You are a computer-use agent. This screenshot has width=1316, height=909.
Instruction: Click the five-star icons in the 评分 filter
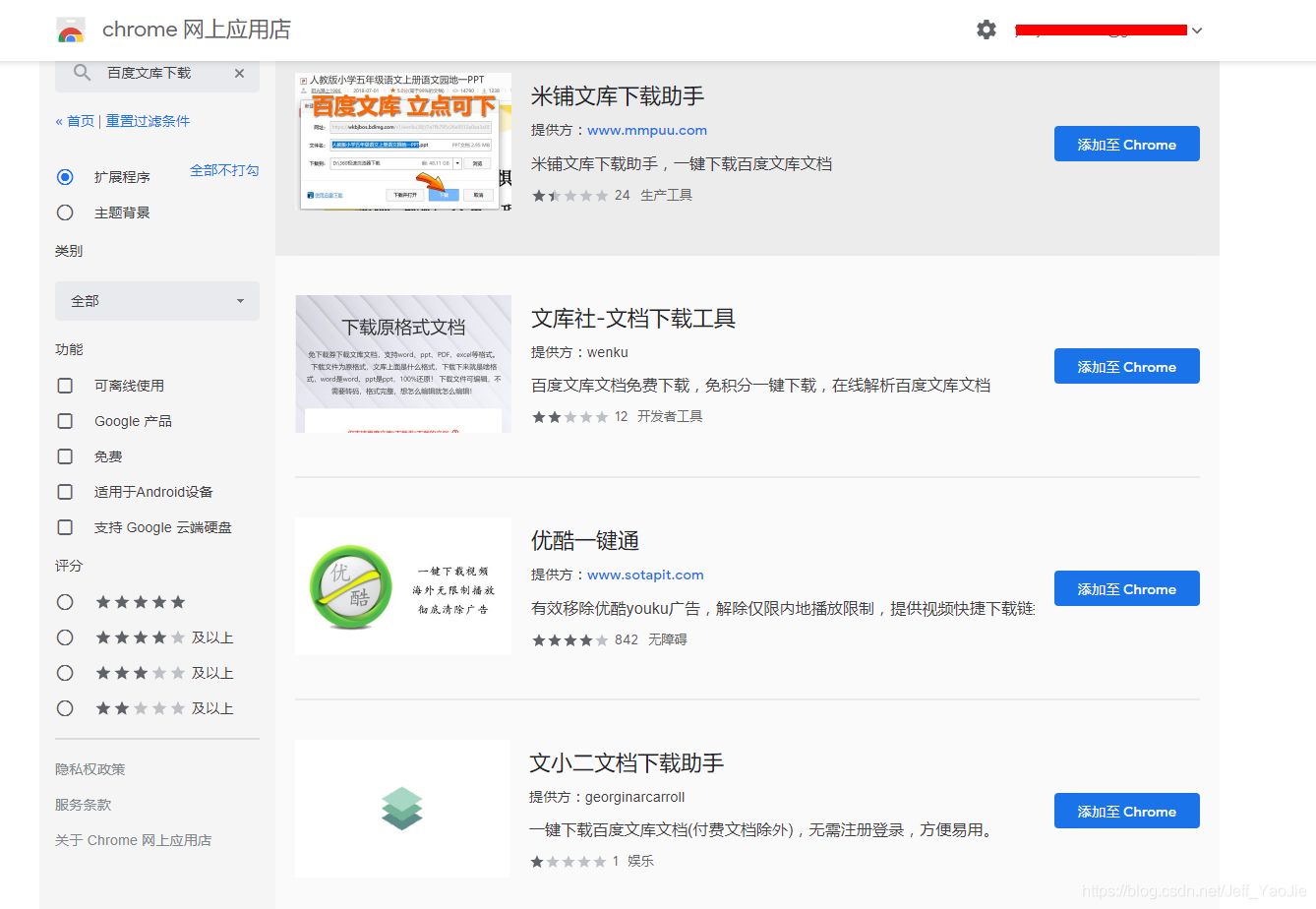click(141, 602)
